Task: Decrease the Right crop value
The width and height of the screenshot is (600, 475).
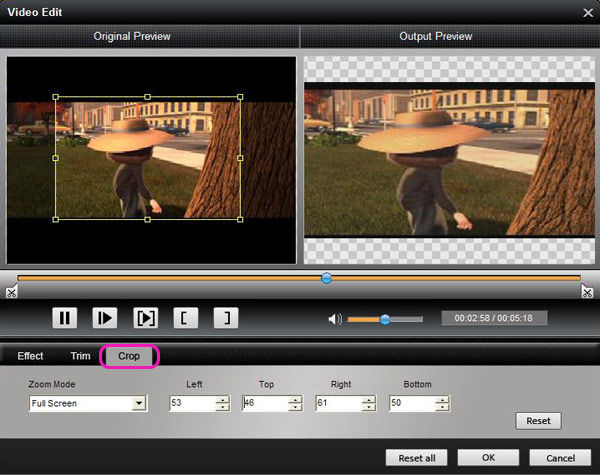Action: [x=369, y=407]
